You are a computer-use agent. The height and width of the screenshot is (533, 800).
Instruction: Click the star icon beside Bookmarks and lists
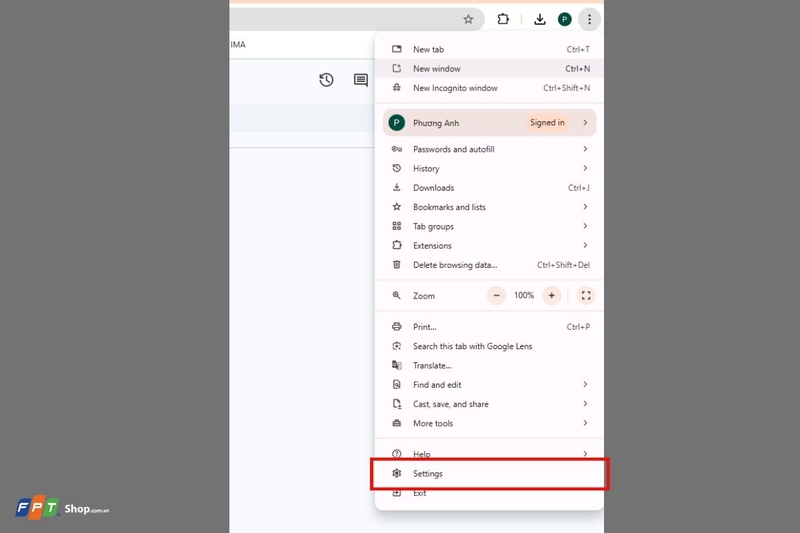pyautogui.click(x=396, y=207)
